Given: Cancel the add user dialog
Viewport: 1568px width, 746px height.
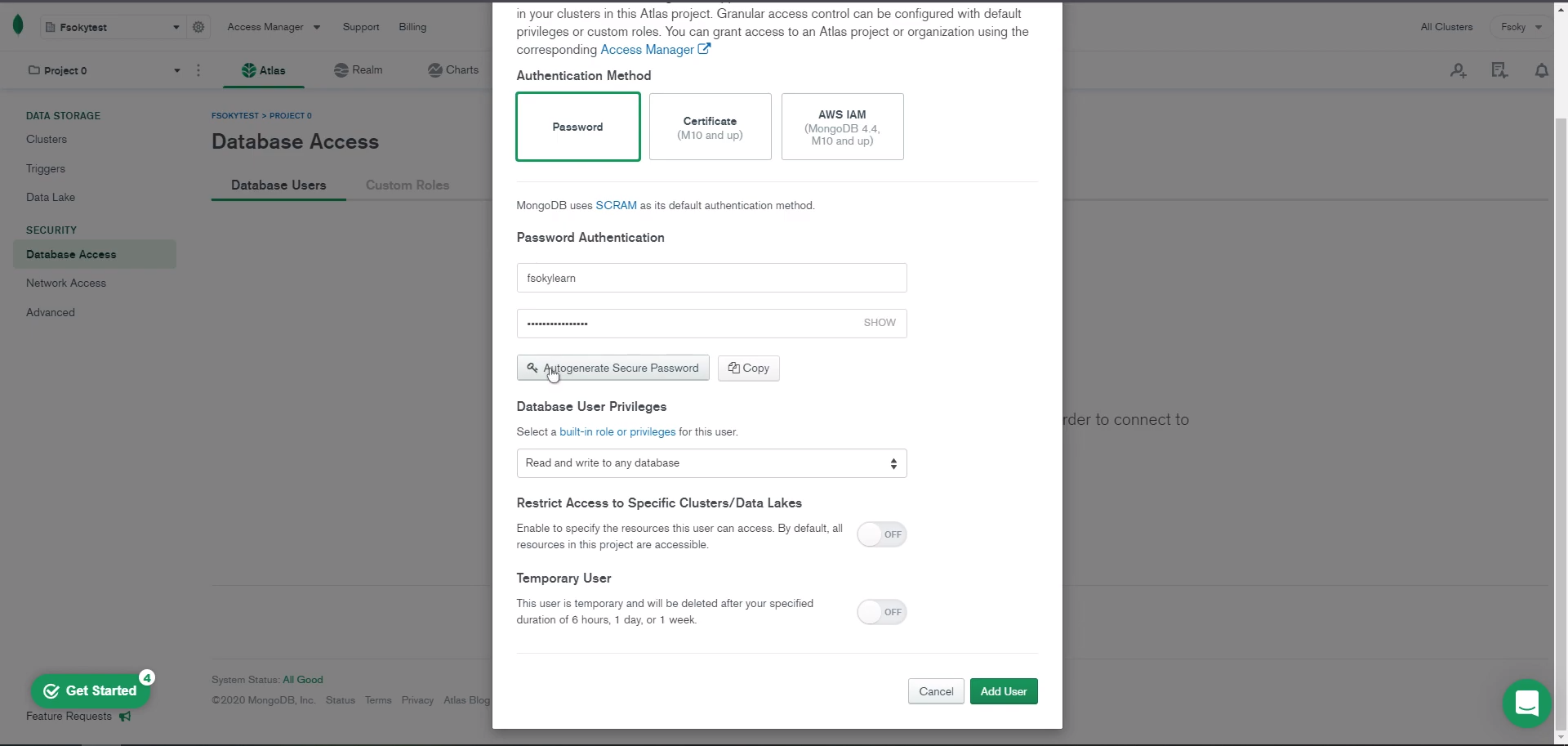Looking at the screenshot, I should [x=936, y=691].
